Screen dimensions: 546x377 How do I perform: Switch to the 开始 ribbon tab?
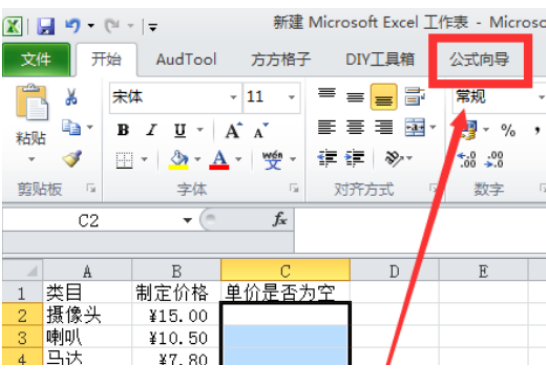106,60
